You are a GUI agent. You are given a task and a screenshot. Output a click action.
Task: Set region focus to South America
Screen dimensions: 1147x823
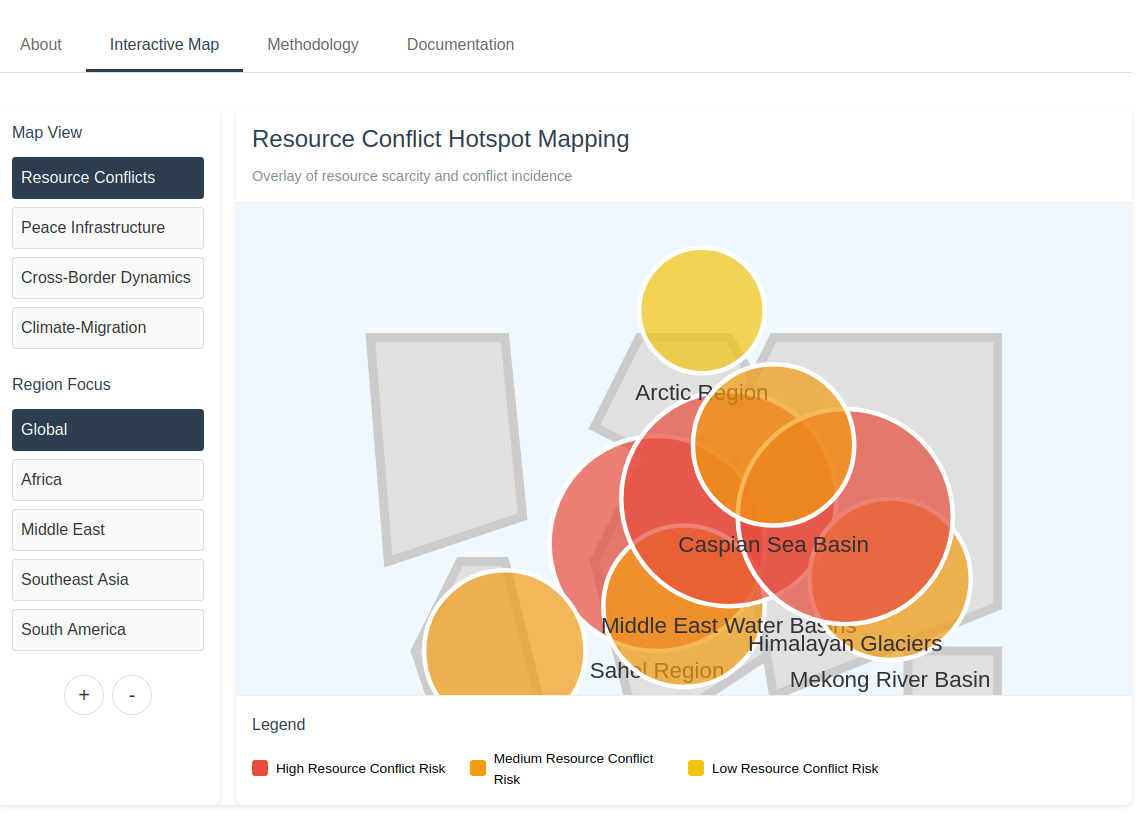pos(108,630)
